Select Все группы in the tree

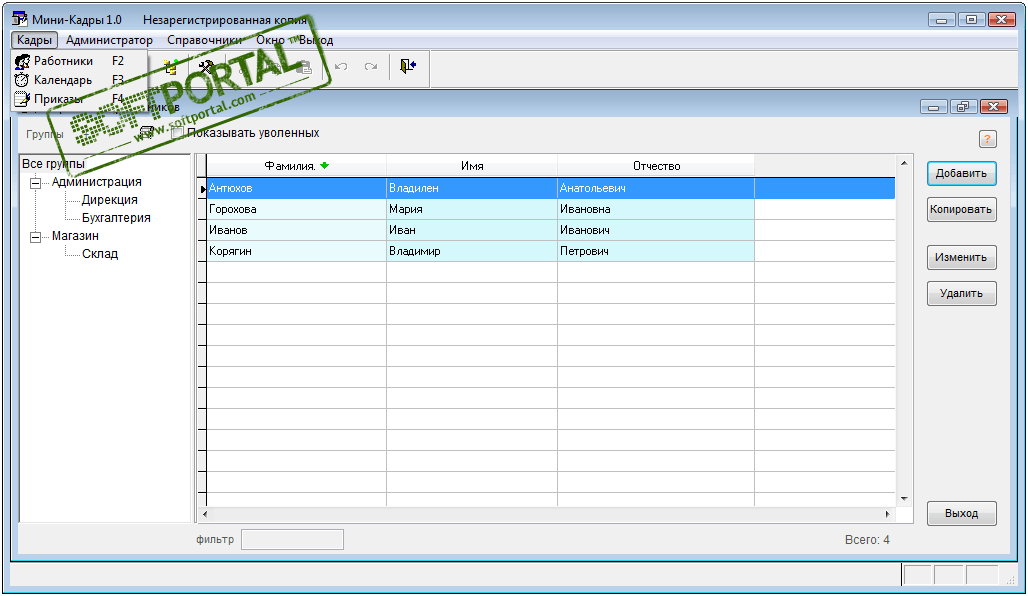click(53, 164)
